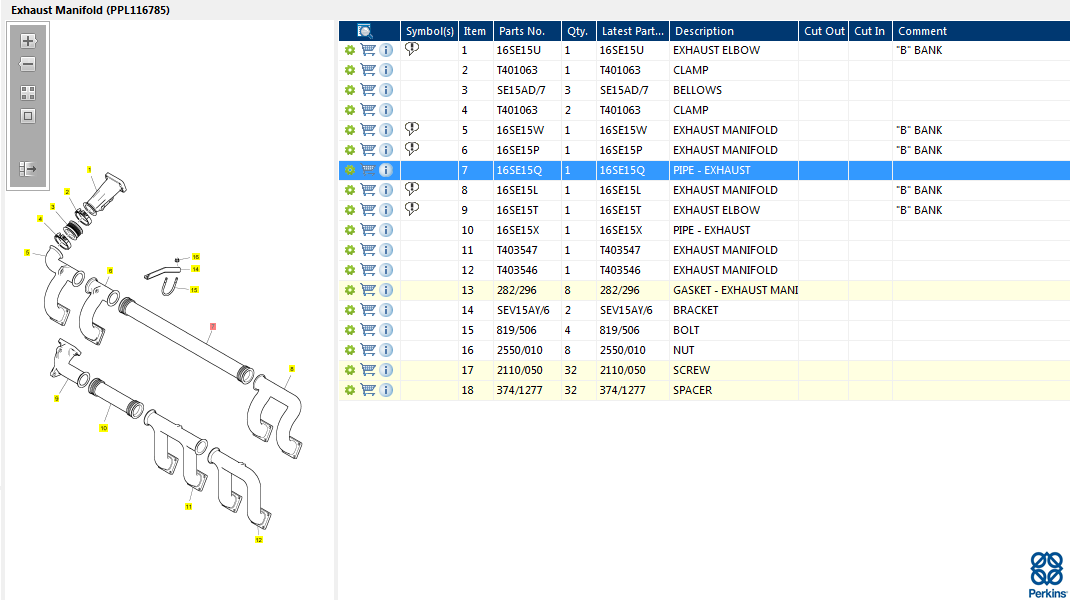Select callout 1 on the diagram
This screenshot has width=1070, height=600.
point(89,169)
